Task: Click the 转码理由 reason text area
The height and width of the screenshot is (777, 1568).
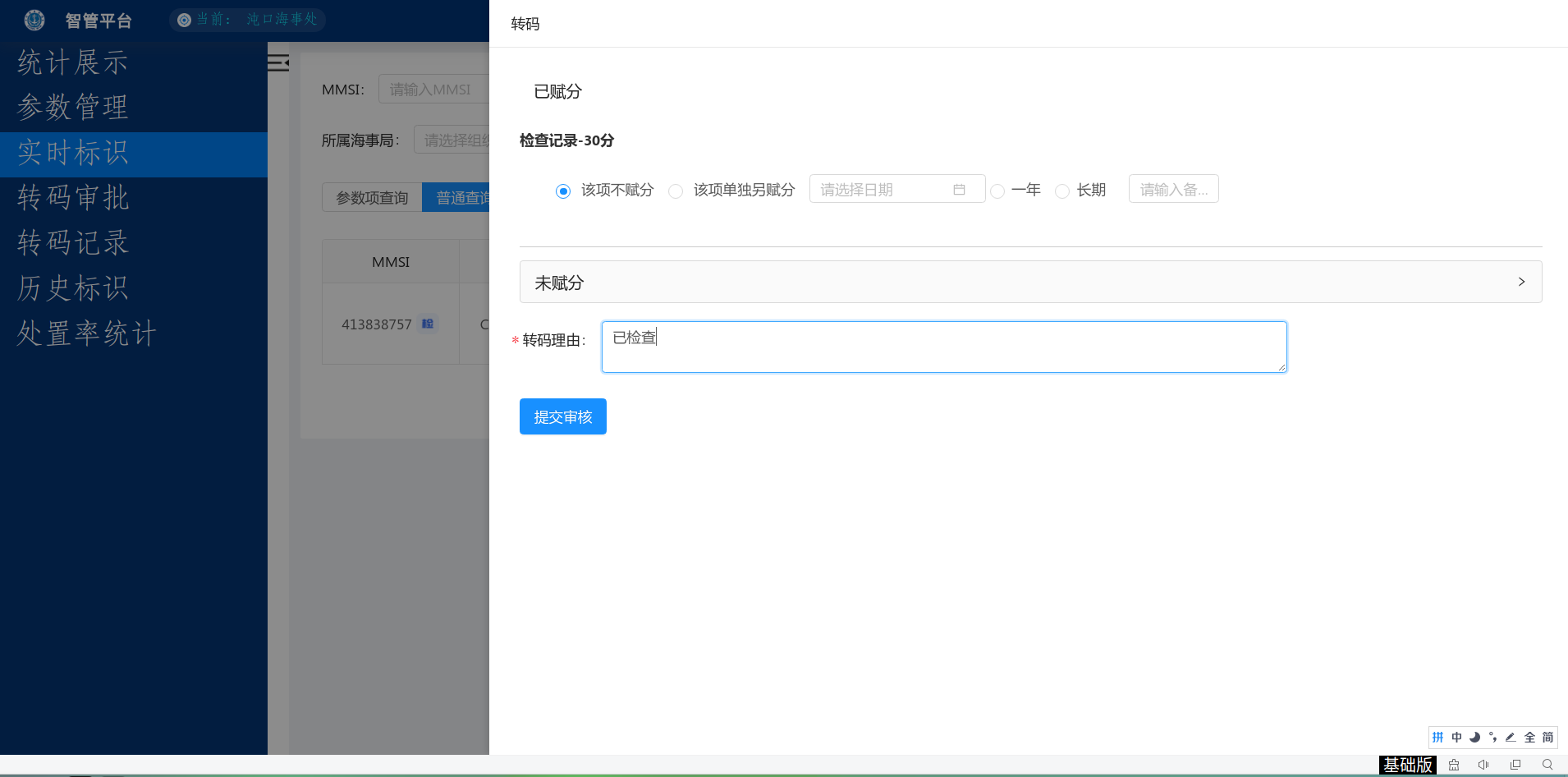Action: pyautogui.click(x=943, y=347)
